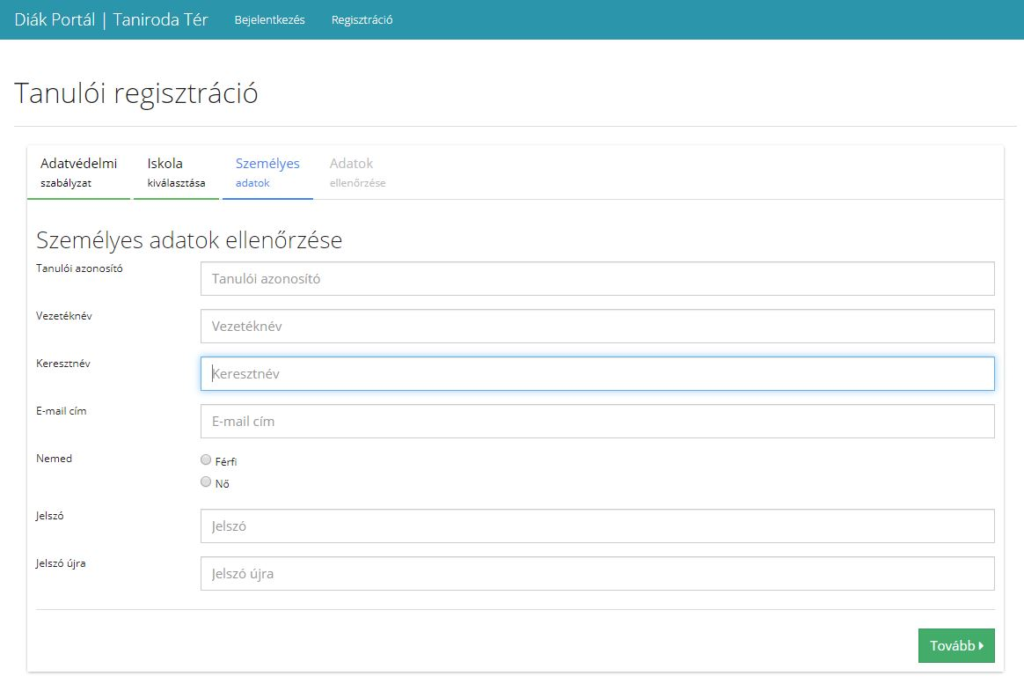The height and width of the screenshot is (691, 1024).
Task: Go to Regisztráció in the top navigation
Action: [x=362, y=20]
